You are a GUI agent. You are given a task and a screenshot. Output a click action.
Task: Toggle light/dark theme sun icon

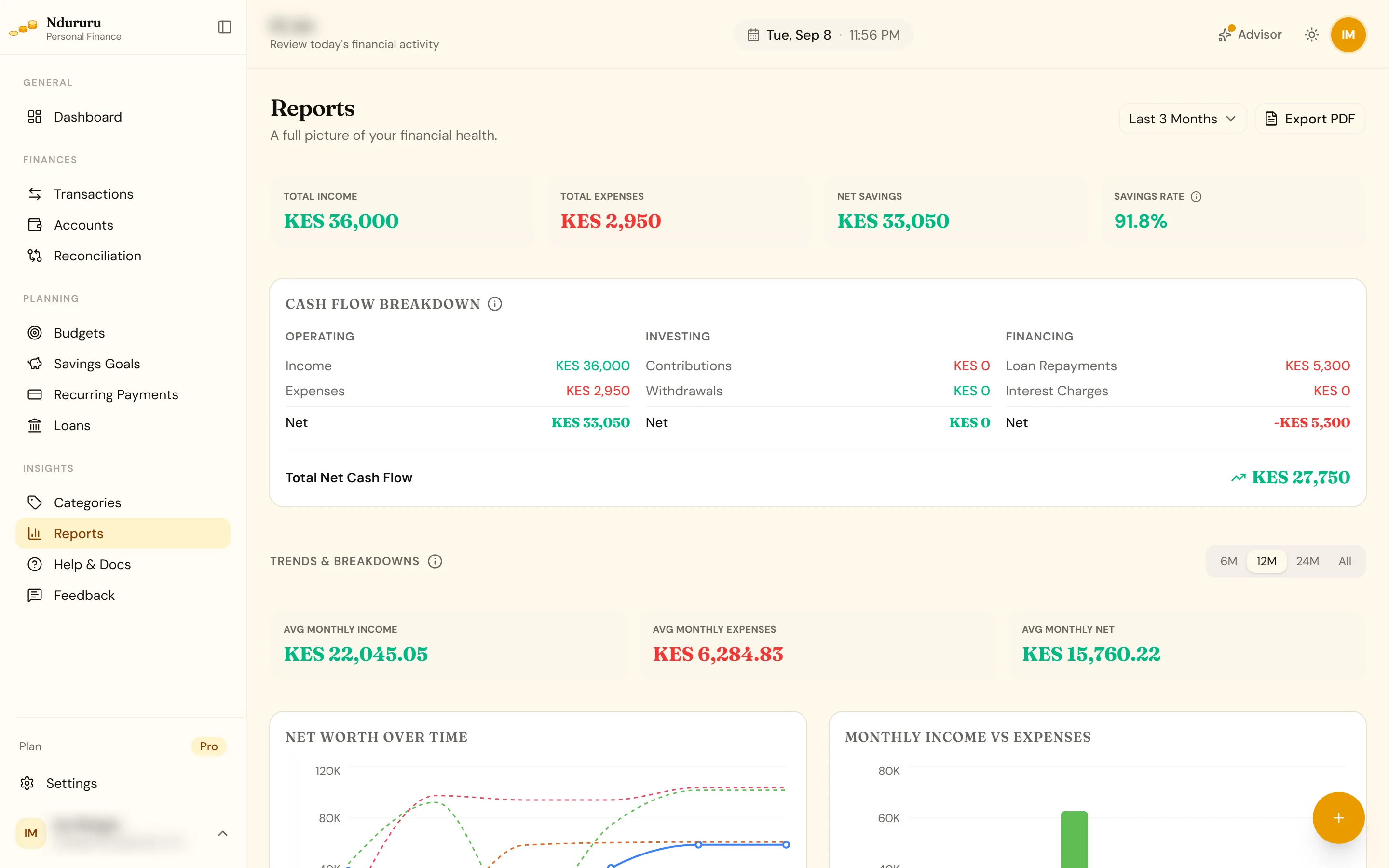pos(1311,35)
